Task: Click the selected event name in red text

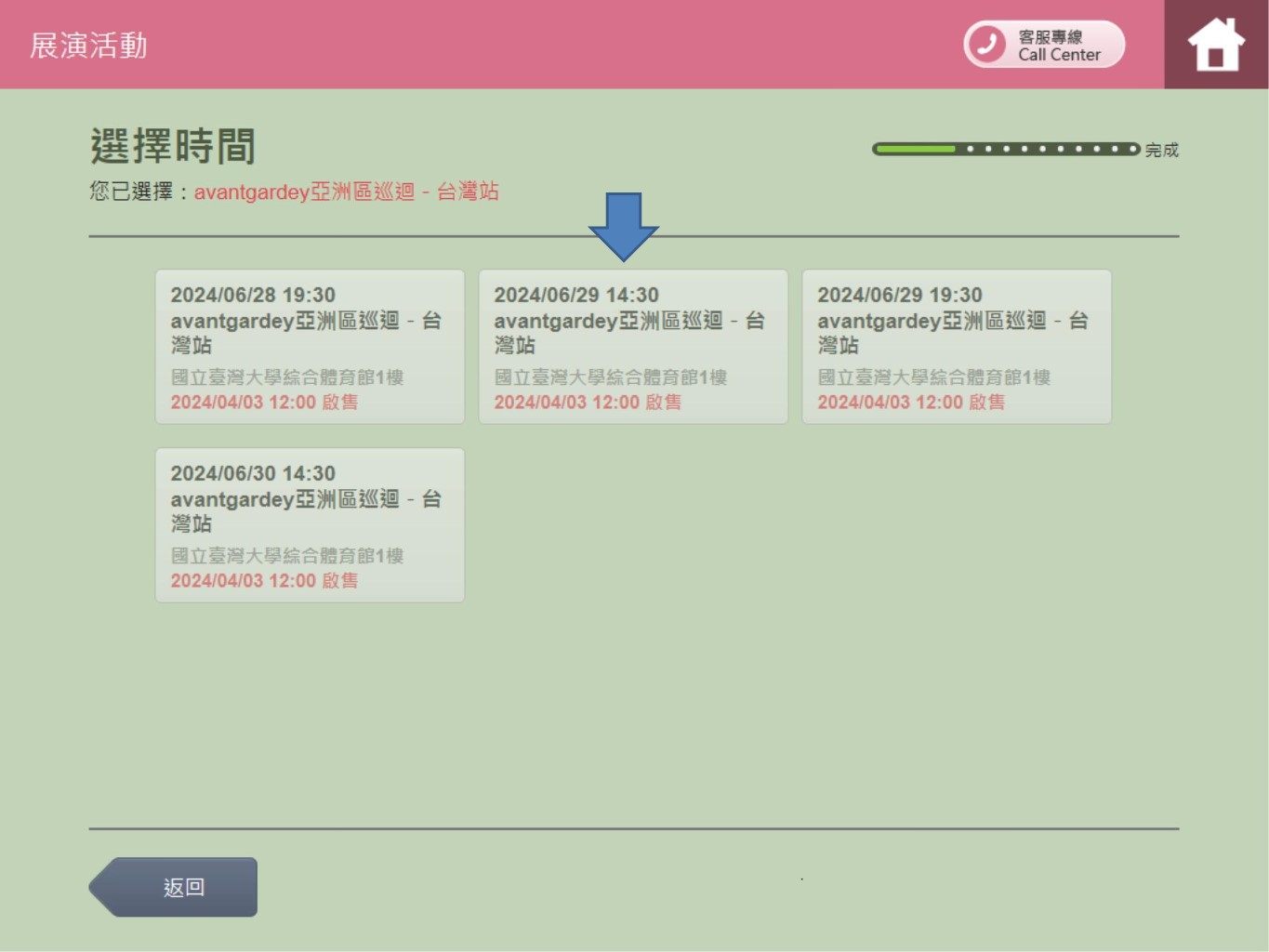Action: point(346,192)
